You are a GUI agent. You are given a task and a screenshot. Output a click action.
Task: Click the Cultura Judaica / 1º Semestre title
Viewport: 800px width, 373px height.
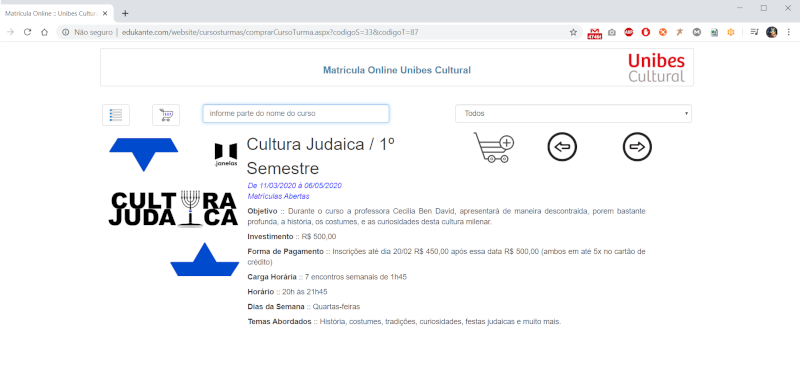click(320, 156)
